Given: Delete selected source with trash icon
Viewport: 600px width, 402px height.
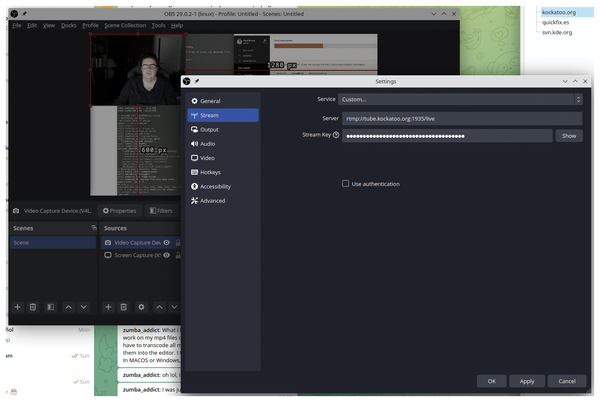Looking at the screenshot, I should 124,307.
